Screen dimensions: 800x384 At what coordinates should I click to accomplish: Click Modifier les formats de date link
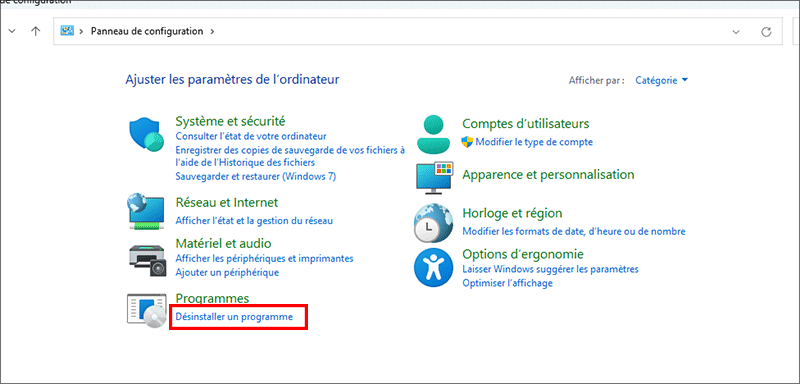pos(573,232)
